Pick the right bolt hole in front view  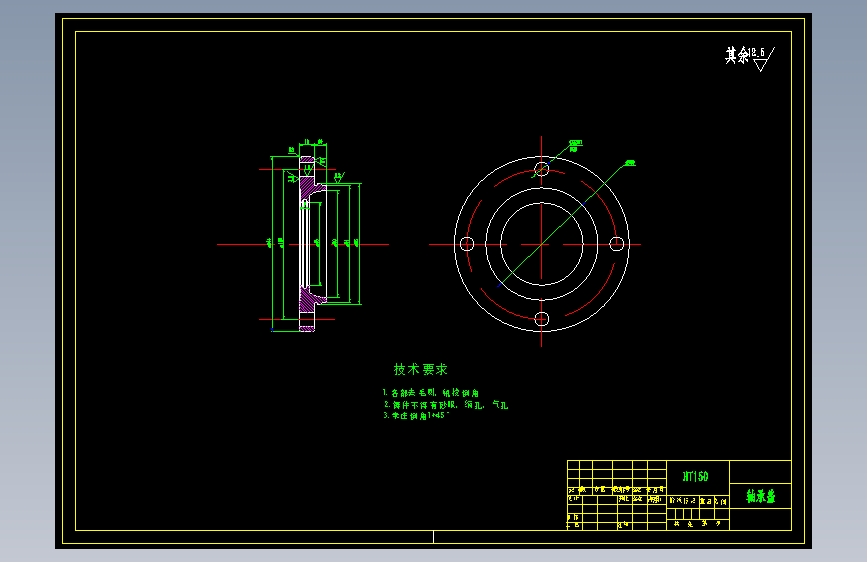click(x=617, y=244)
